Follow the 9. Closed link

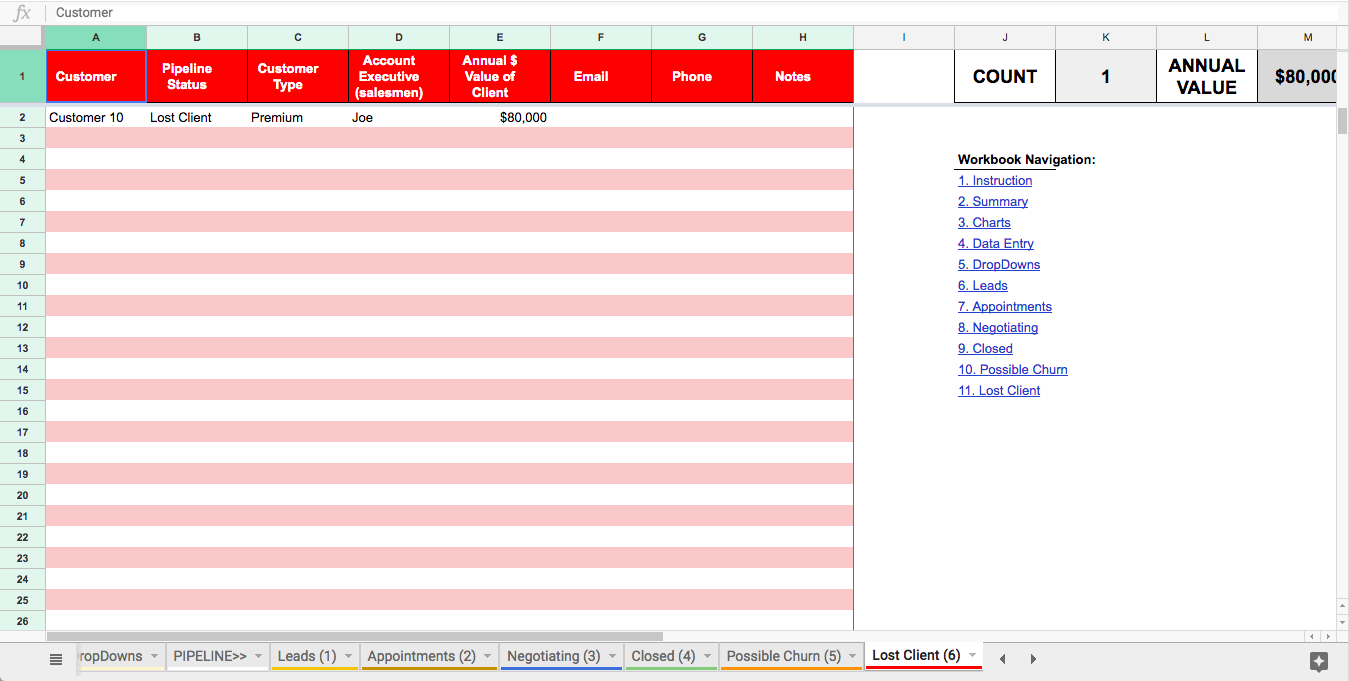(985, 349)
